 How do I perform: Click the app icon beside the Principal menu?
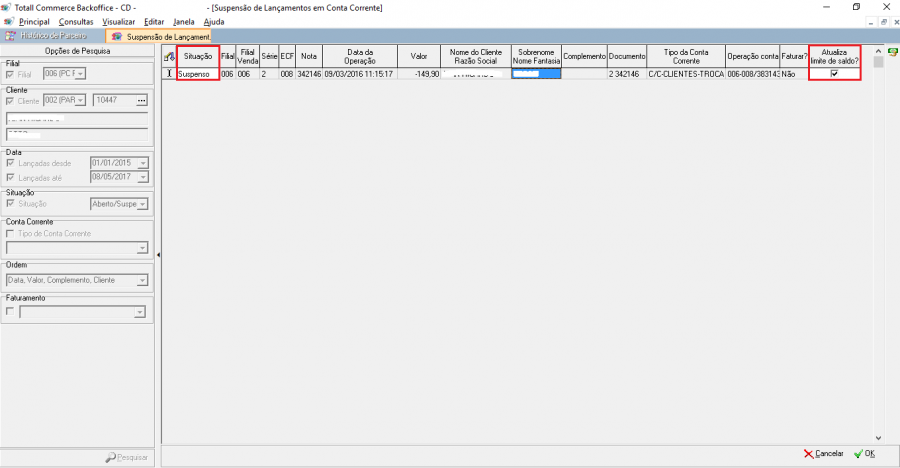pyautogui.click(x=8, y=21)
